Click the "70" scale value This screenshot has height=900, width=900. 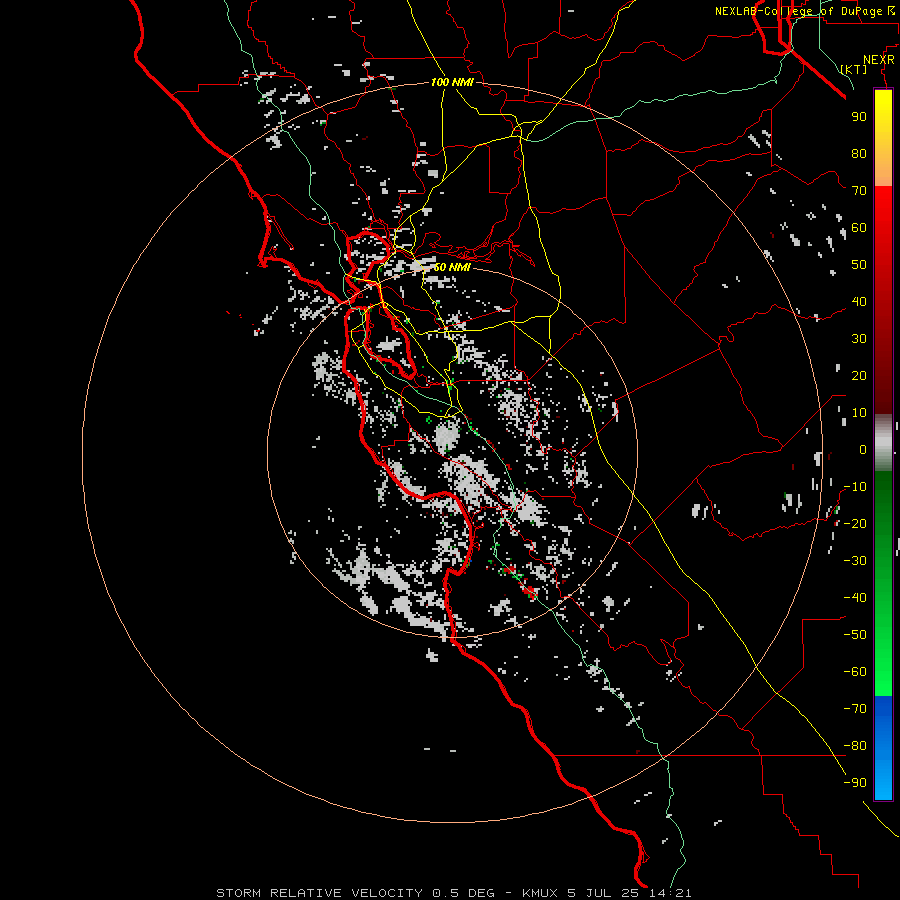click(859, 191)
